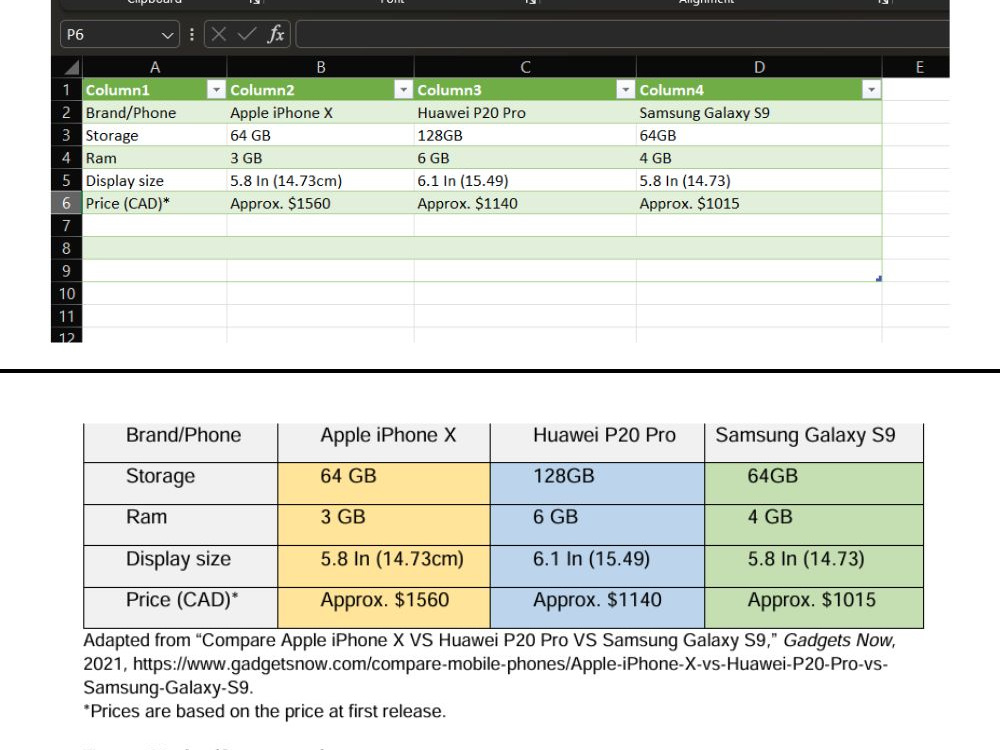Select cell 'Apple iPhone X' in spreadsheet
Viewport: 1000px width, 750px height.
tap(320, 113)
